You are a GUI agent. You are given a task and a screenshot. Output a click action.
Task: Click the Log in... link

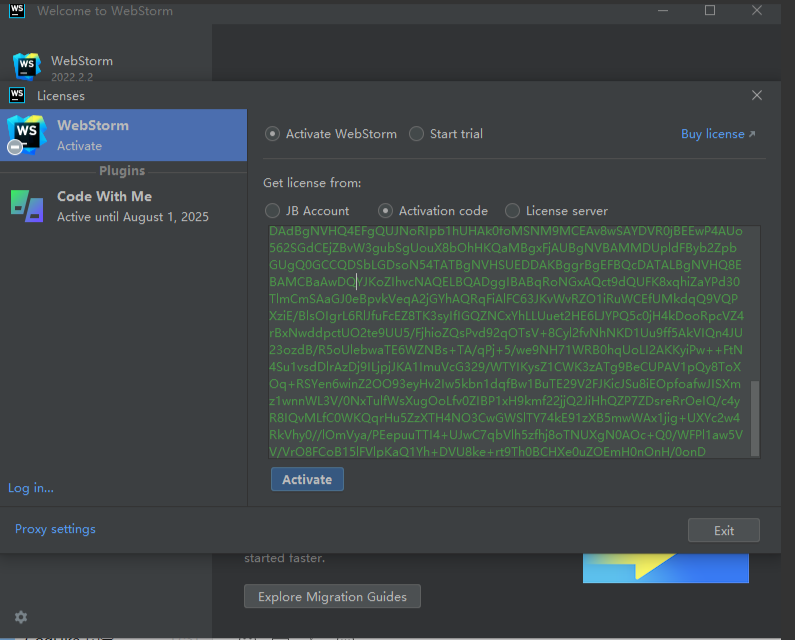31,488
